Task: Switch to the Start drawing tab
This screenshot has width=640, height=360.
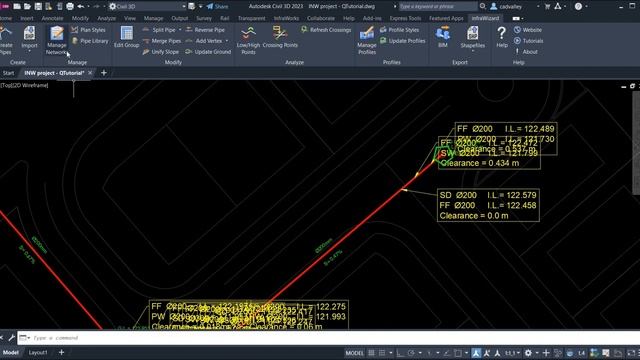Action: pyautogui.click(x=8, y=73)
